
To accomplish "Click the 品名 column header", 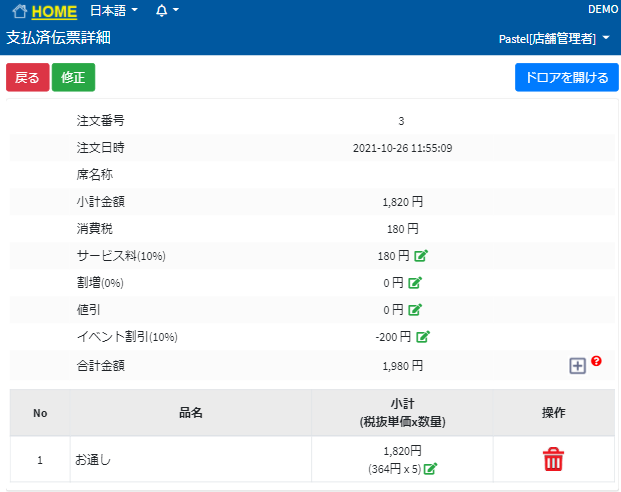I will (x=190, y=412).
